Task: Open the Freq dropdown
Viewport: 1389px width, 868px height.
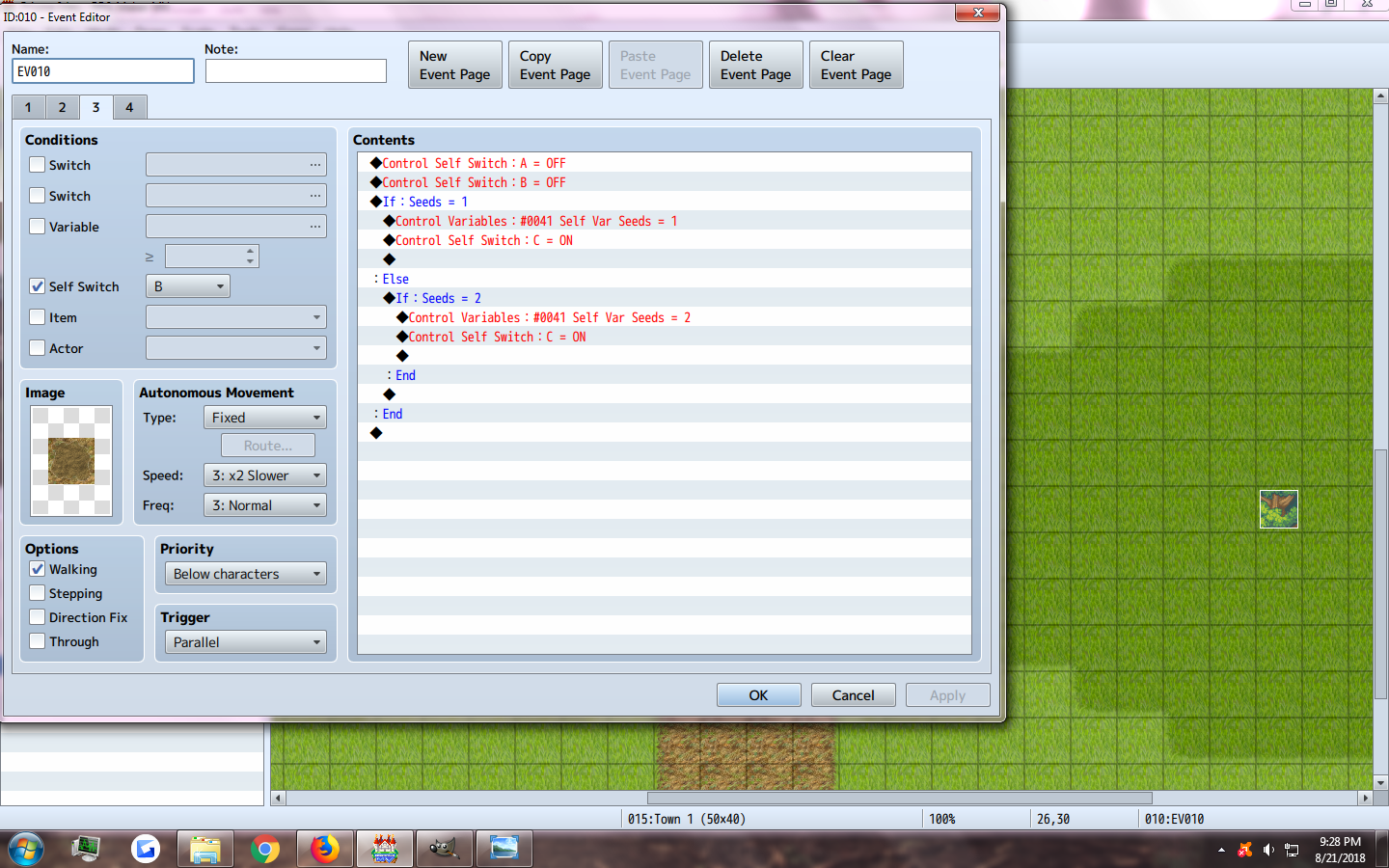Action: point(265,505)
